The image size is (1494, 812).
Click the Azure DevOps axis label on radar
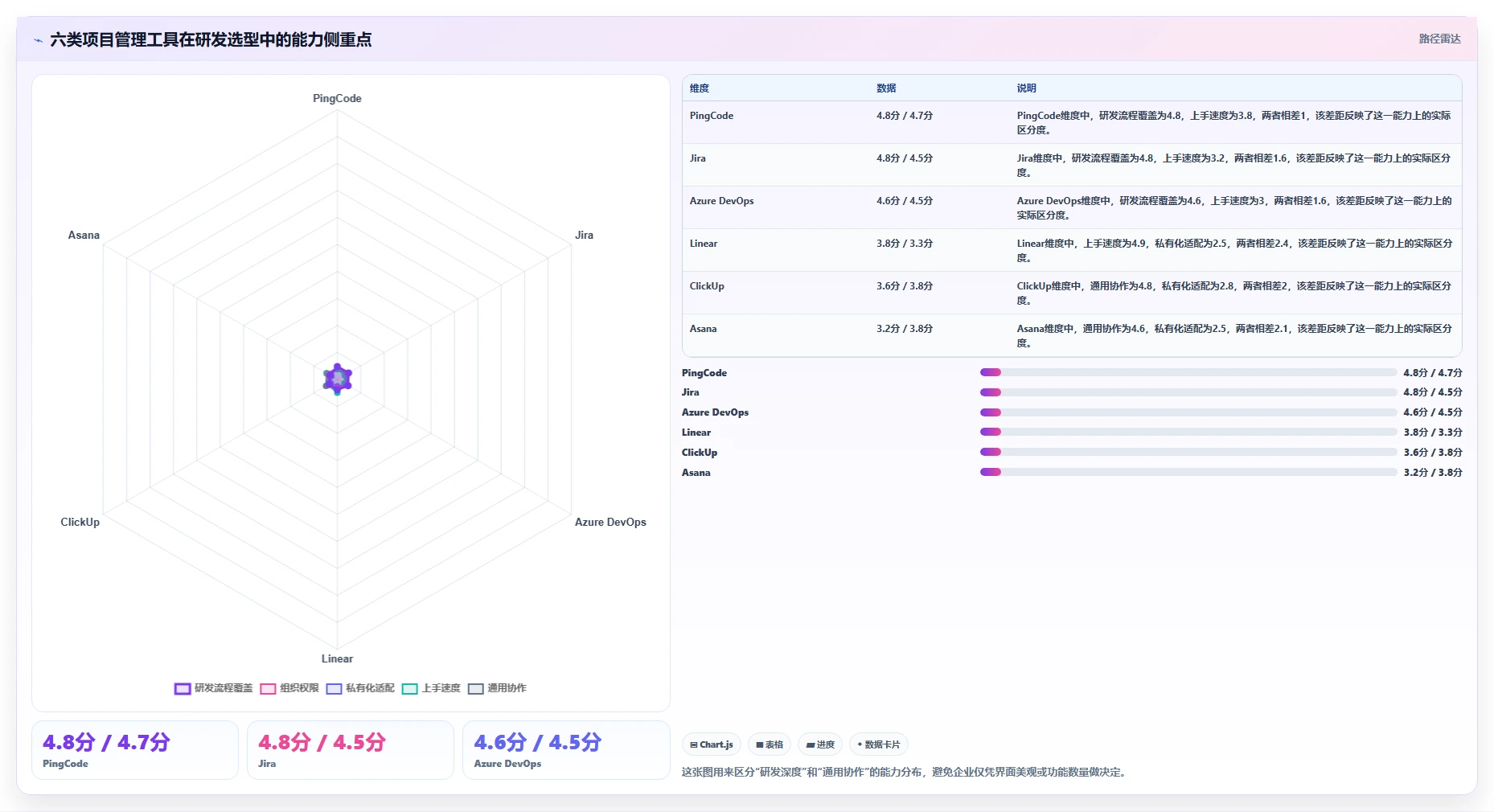pyautogui.click(x=610, y=522)
